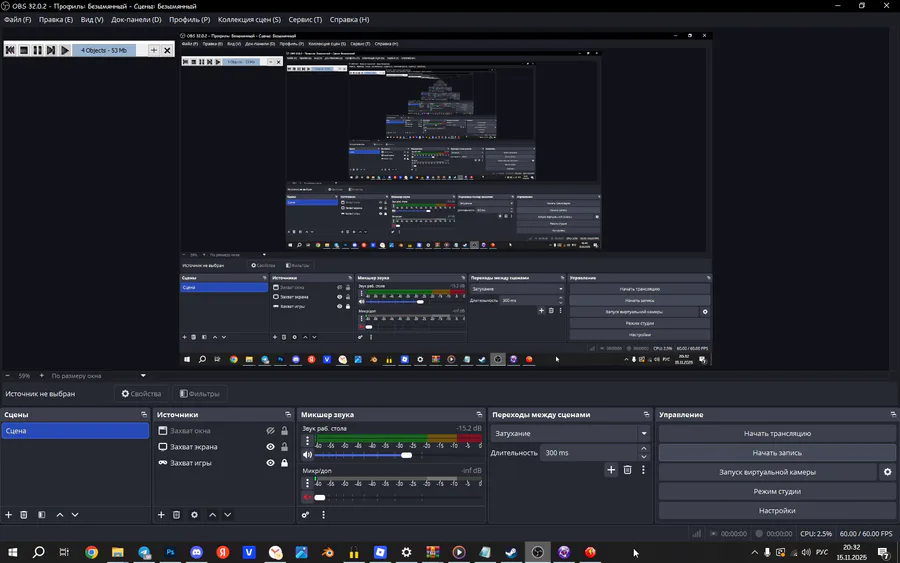Zoom out preview with minus icon
The image size is (900, 563).
tap(7, 376)
